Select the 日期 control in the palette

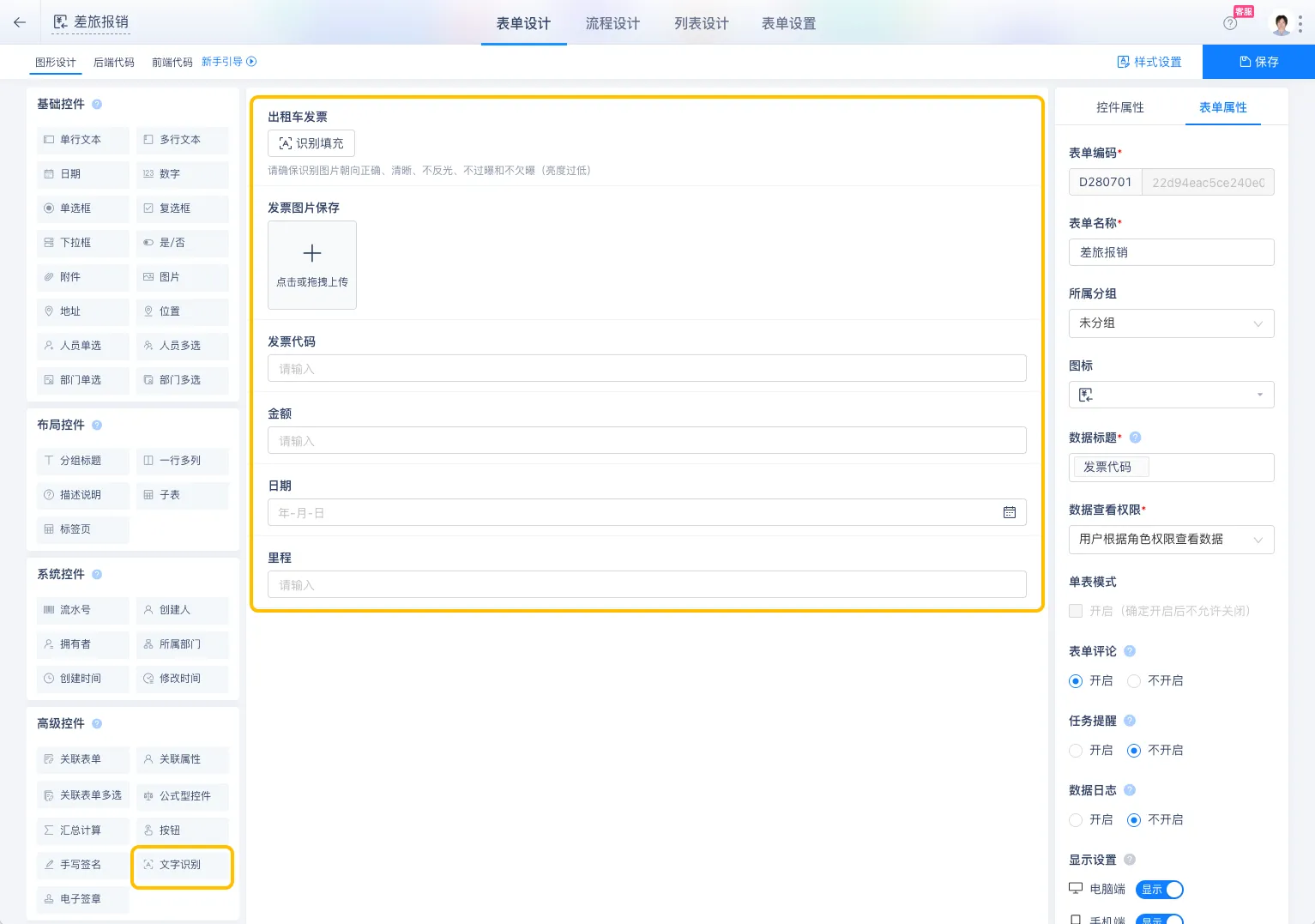(83, 174)
